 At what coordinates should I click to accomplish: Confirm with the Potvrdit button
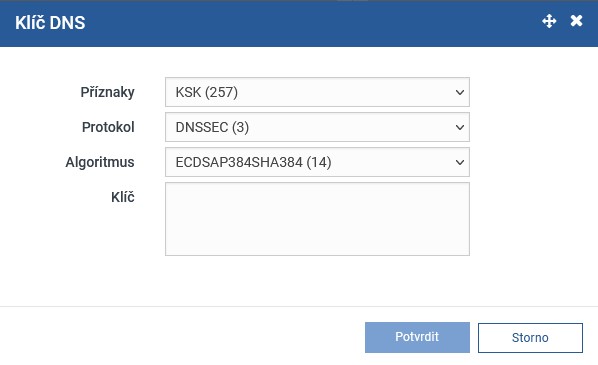pyautogui.click(x=417, y=337)
